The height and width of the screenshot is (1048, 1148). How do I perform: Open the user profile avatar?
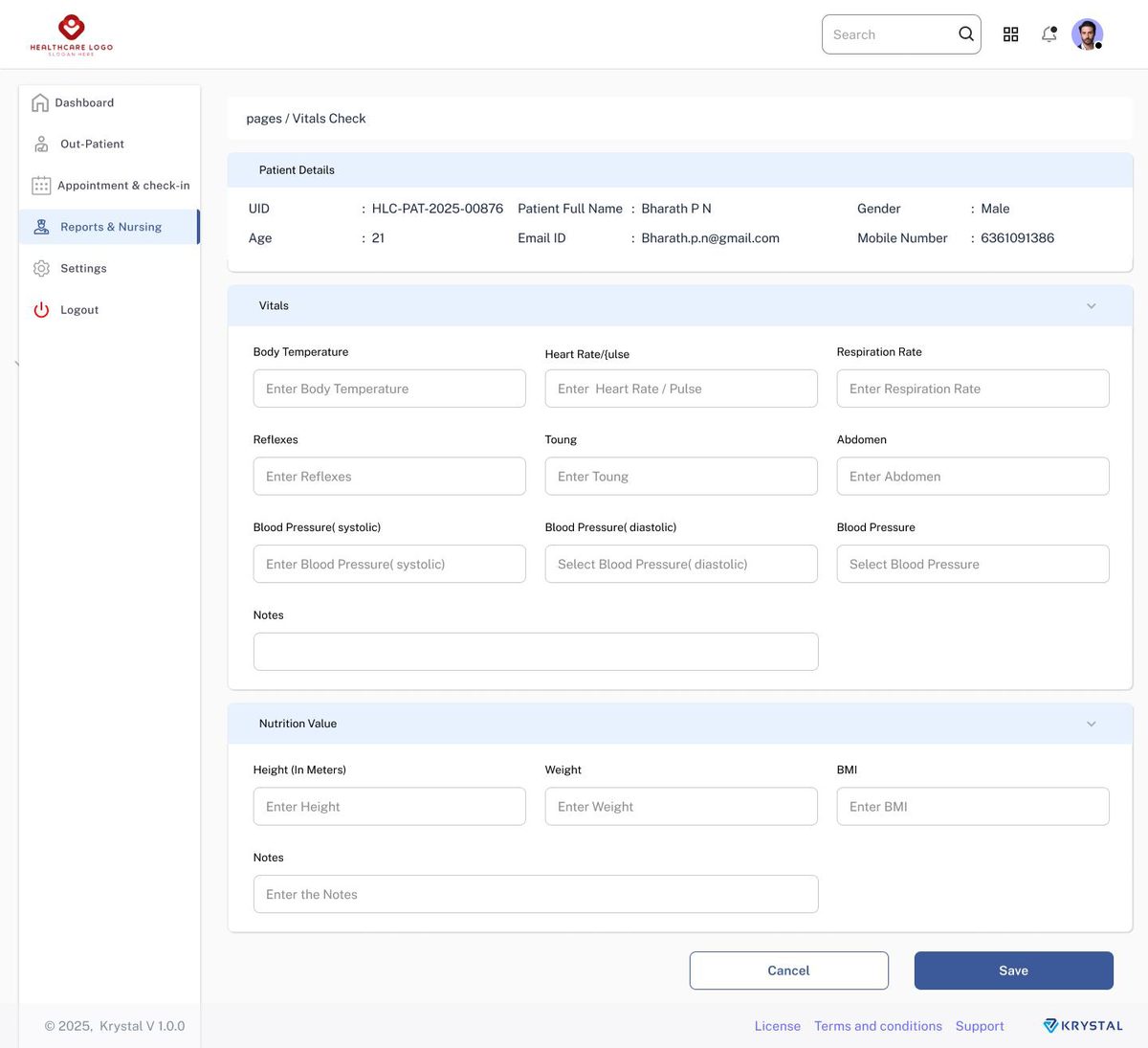1087,34
